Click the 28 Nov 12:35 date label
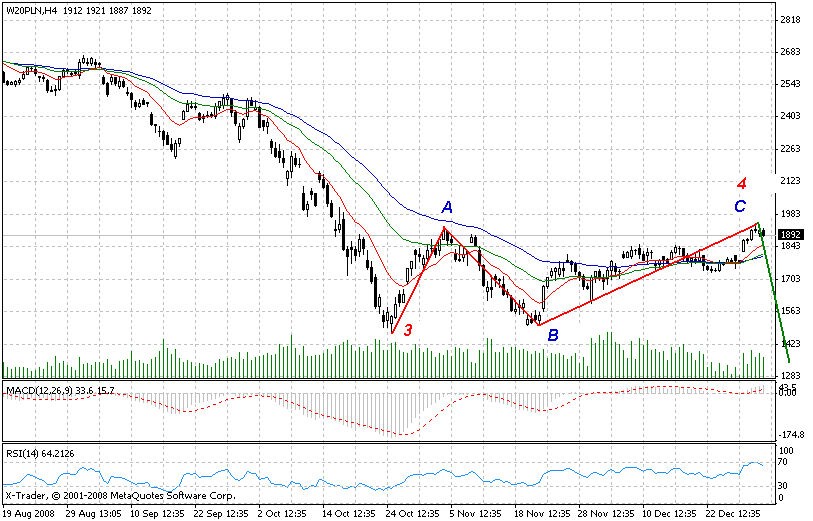813x521 pixels. tap(606, 514)
